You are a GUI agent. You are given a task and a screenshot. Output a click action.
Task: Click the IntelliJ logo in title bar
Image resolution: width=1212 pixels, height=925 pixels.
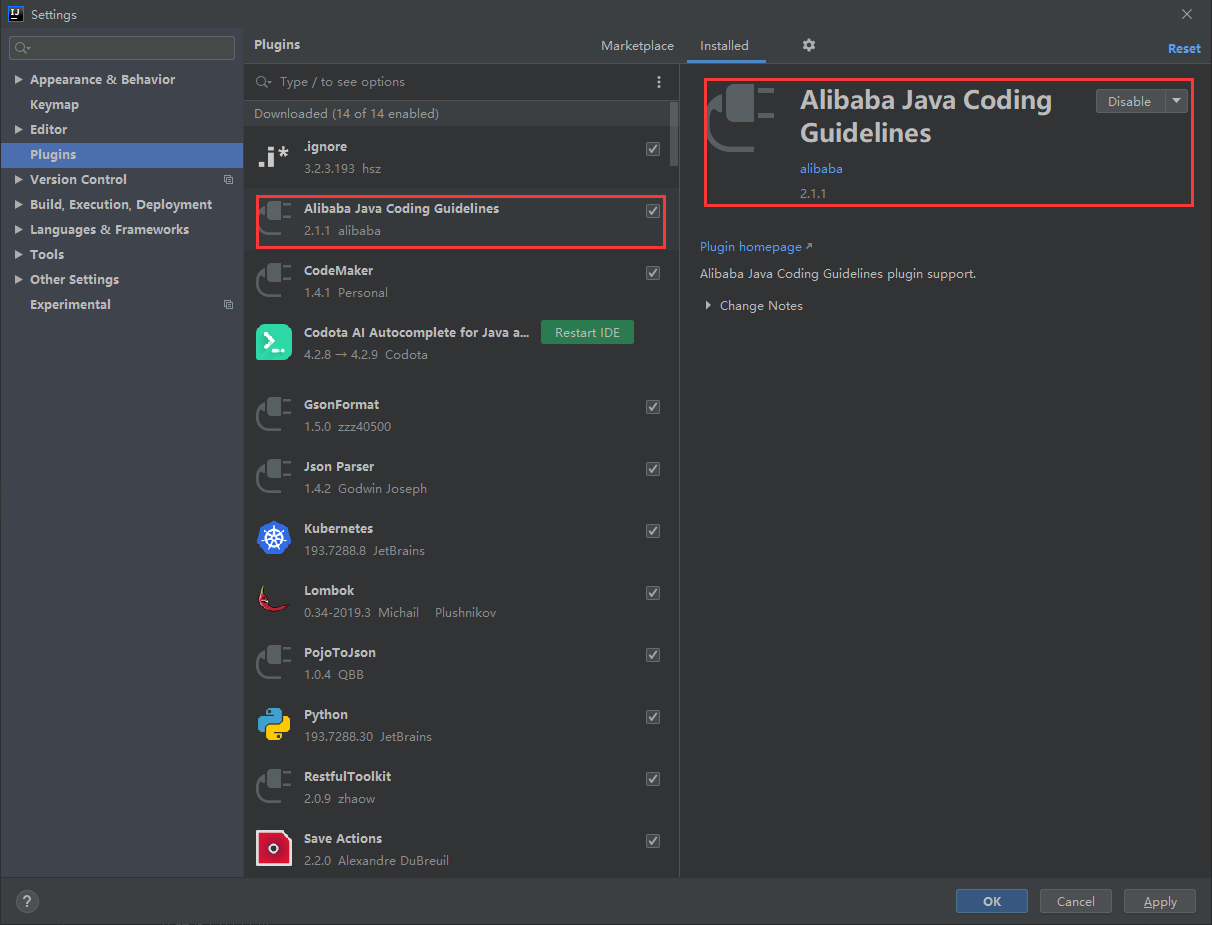click(x=16, y=14)
